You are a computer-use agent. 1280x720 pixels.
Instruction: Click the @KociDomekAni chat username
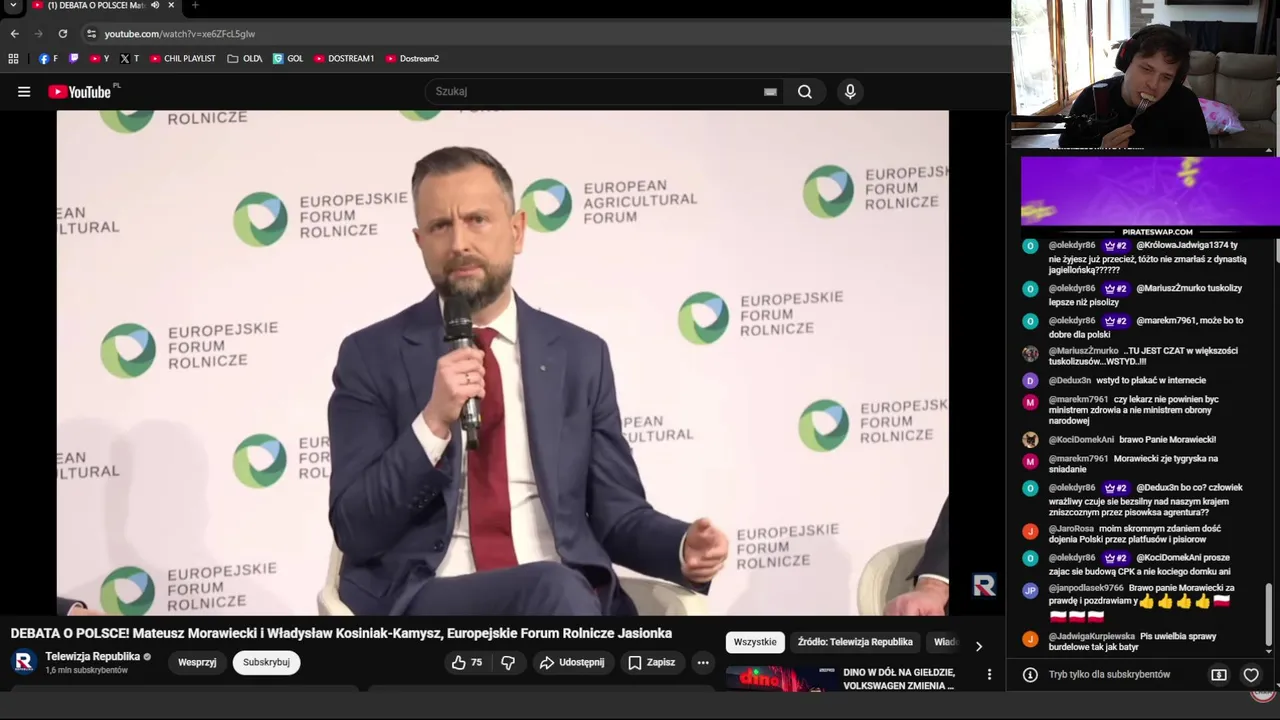pyautogui.click(x=1081, y=440)
